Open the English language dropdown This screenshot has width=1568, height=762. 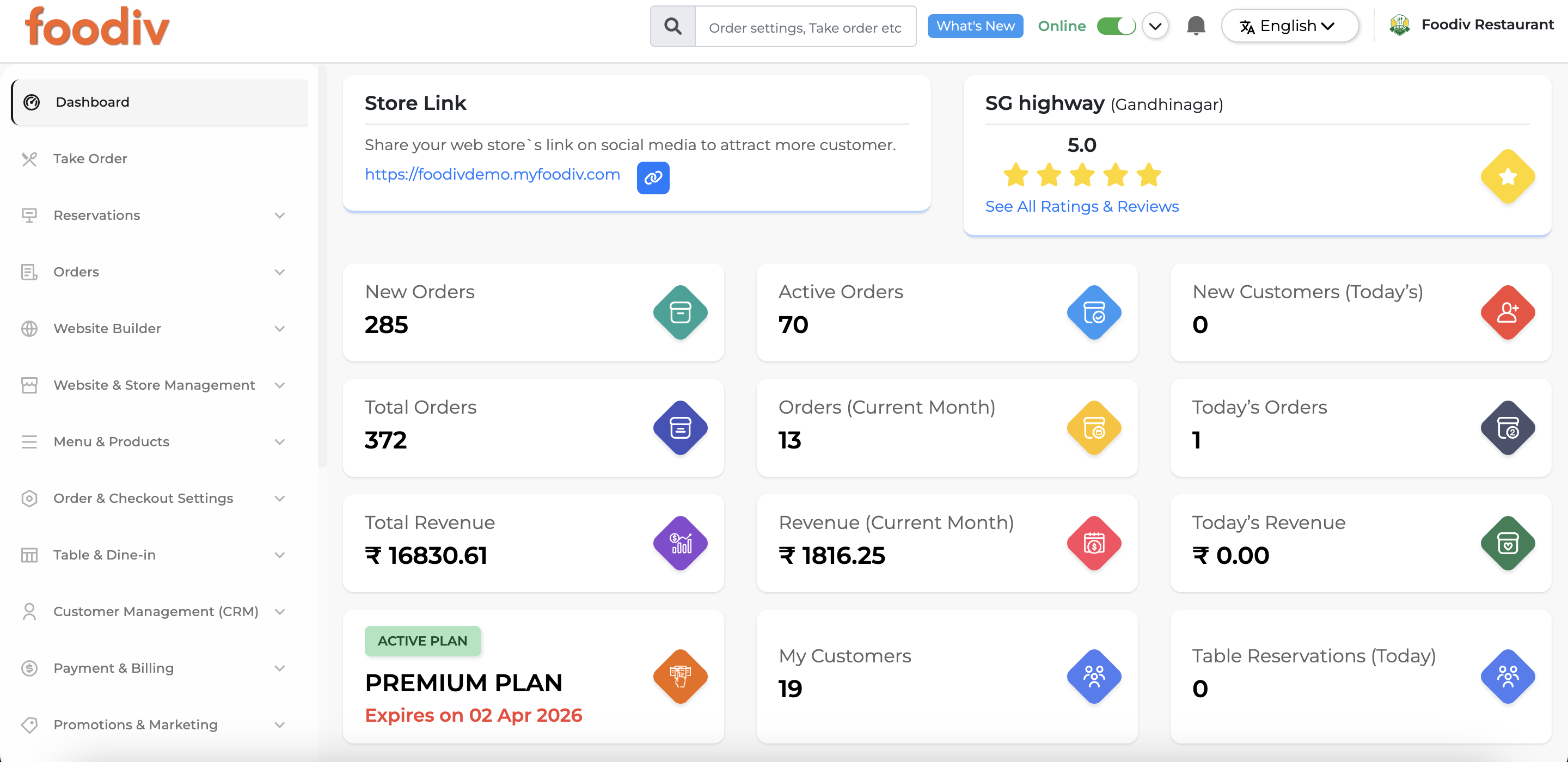pyautogui.click(x=1290, y=26)
